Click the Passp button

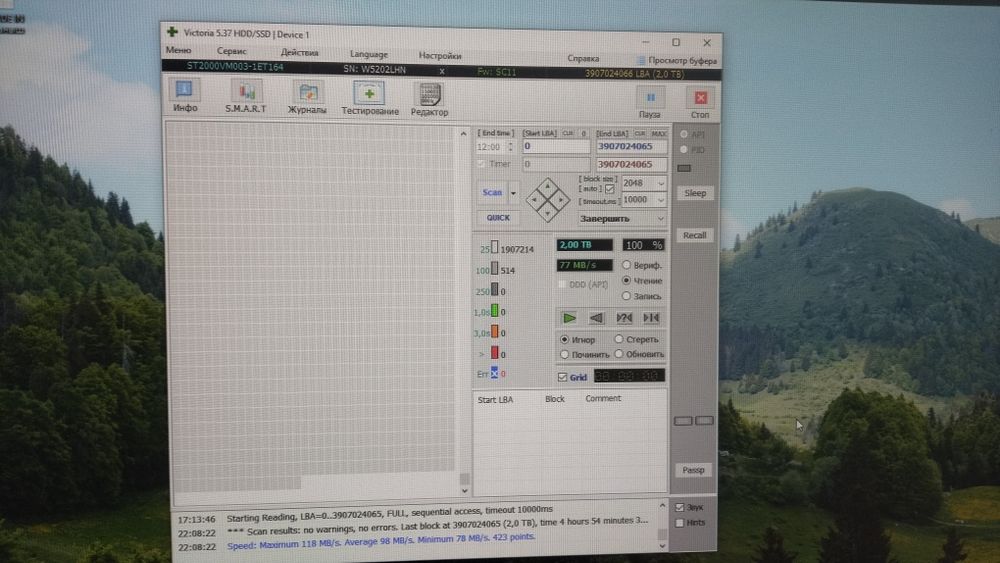(693, 470)
